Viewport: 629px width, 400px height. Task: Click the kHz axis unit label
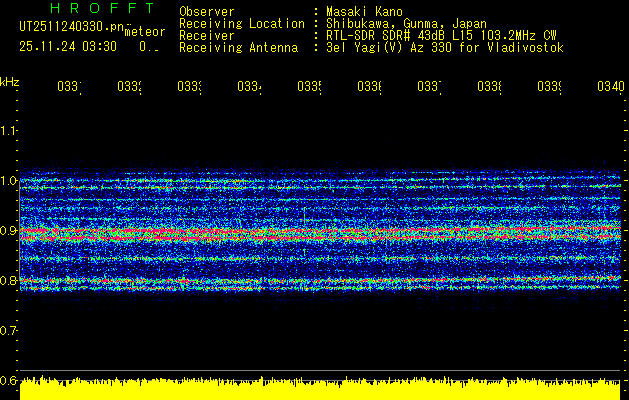9,82
